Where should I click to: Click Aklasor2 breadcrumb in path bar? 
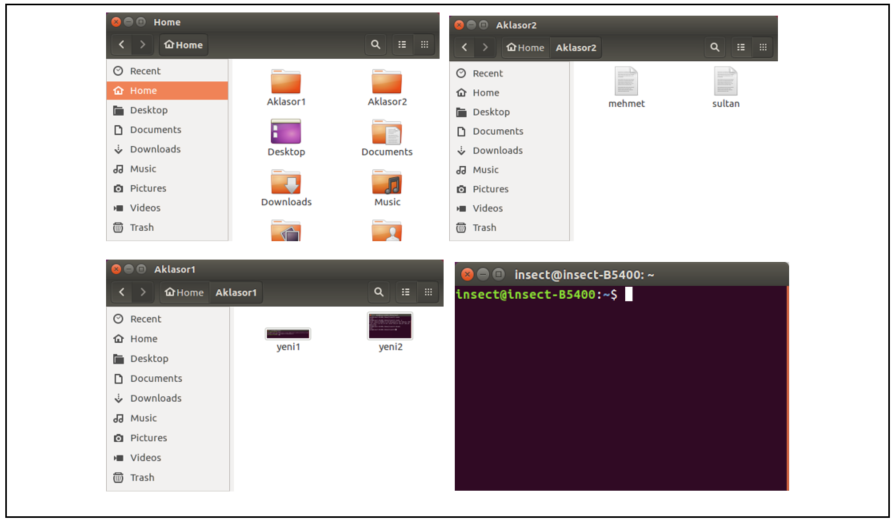[576, 47]
